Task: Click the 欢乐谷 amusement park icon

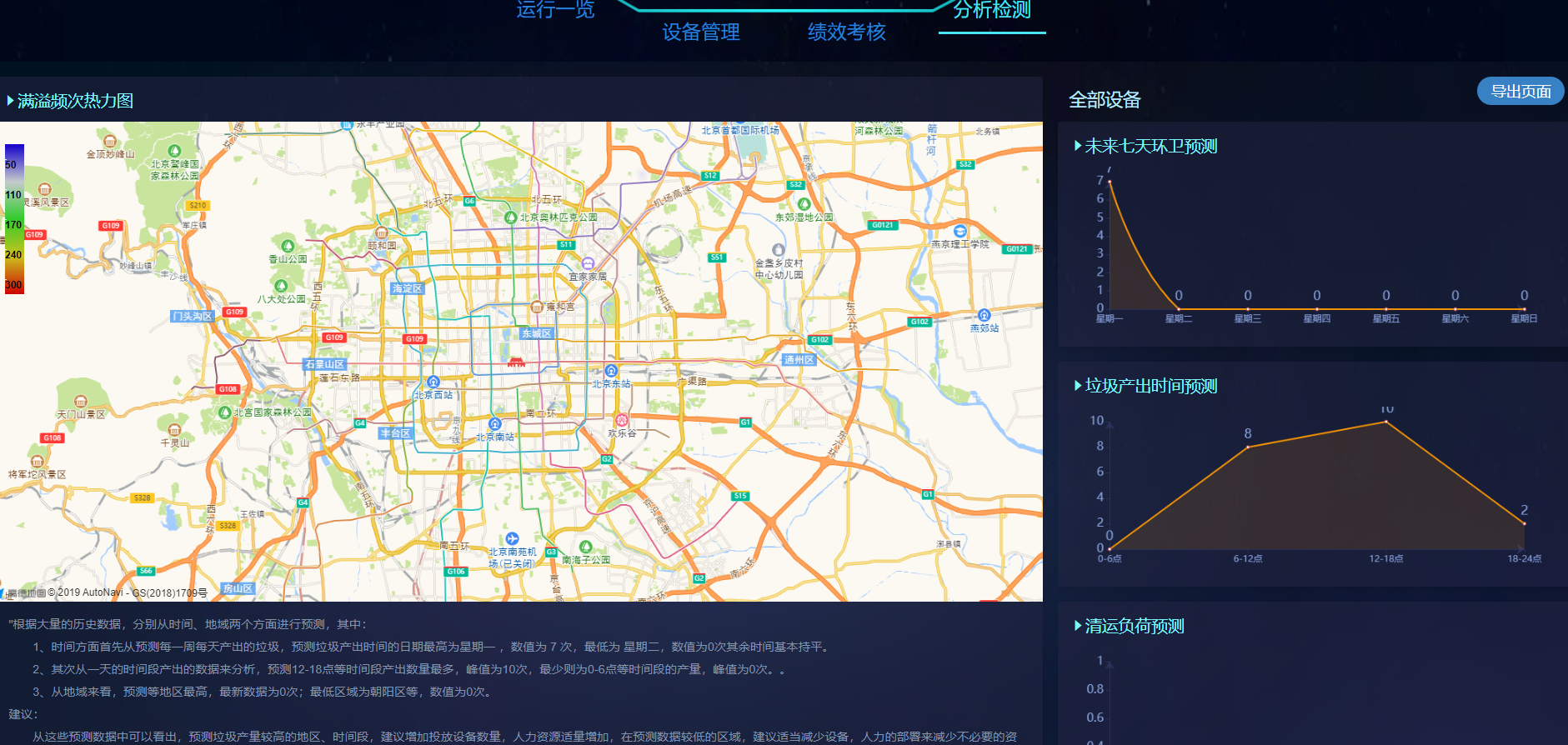Action: [x=621, y=420]
